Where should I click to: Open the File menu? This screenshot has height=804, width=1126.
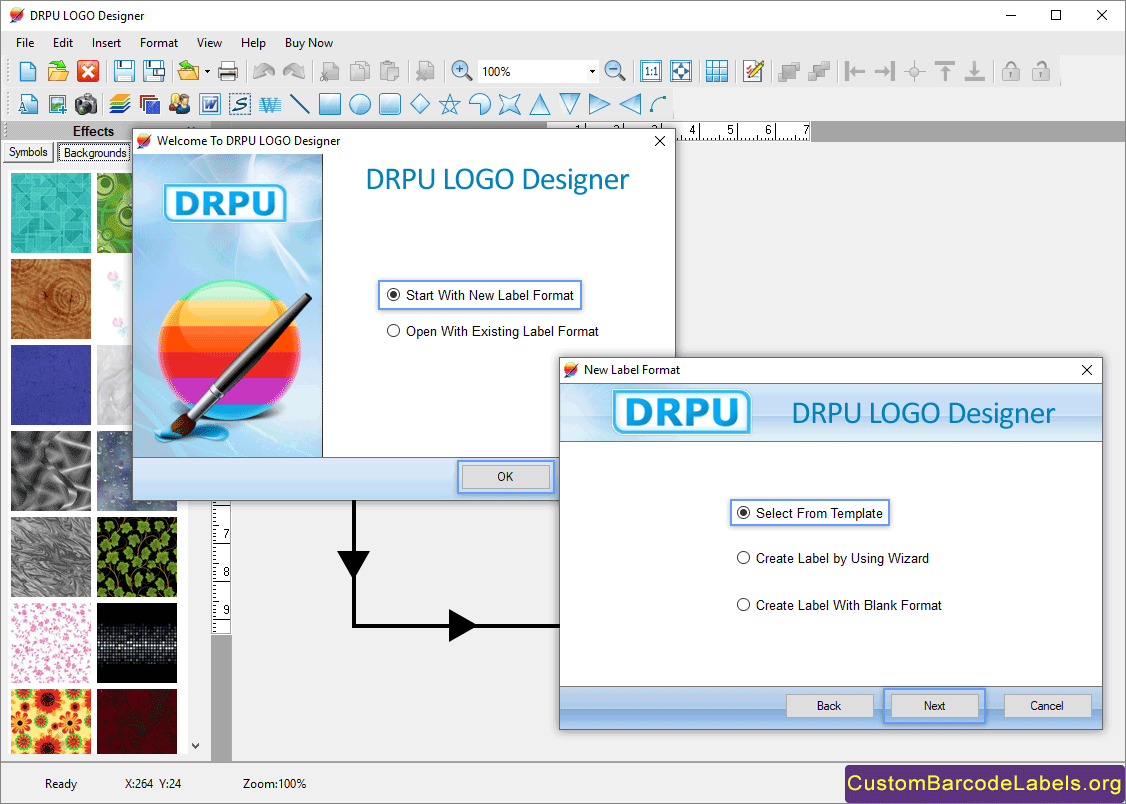25,43
